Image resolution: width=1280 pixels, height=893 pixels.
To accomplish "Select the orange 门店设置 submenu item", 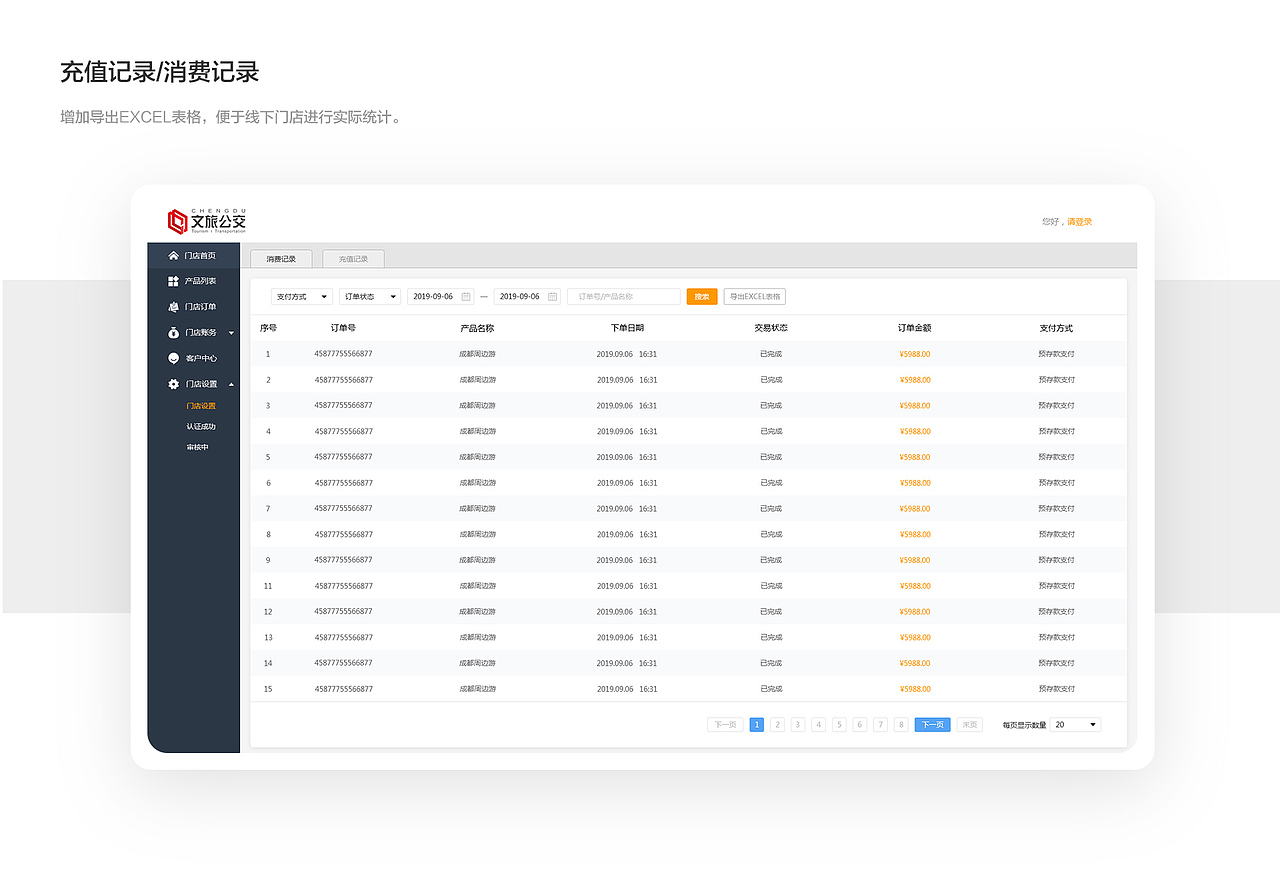I will click(x=201, y=406).
